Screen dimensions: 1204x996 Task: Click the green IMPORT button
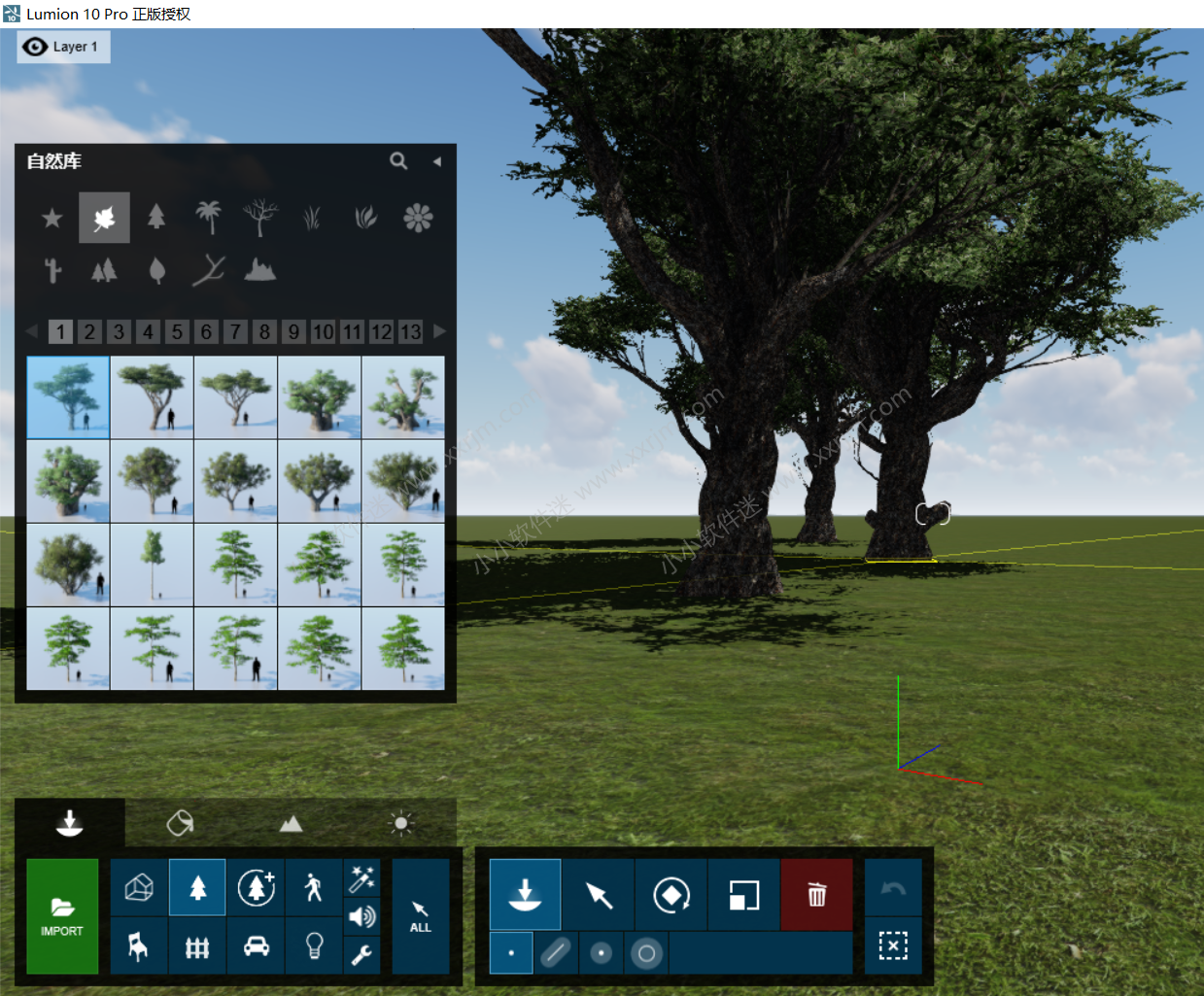[x=62, y=915]
